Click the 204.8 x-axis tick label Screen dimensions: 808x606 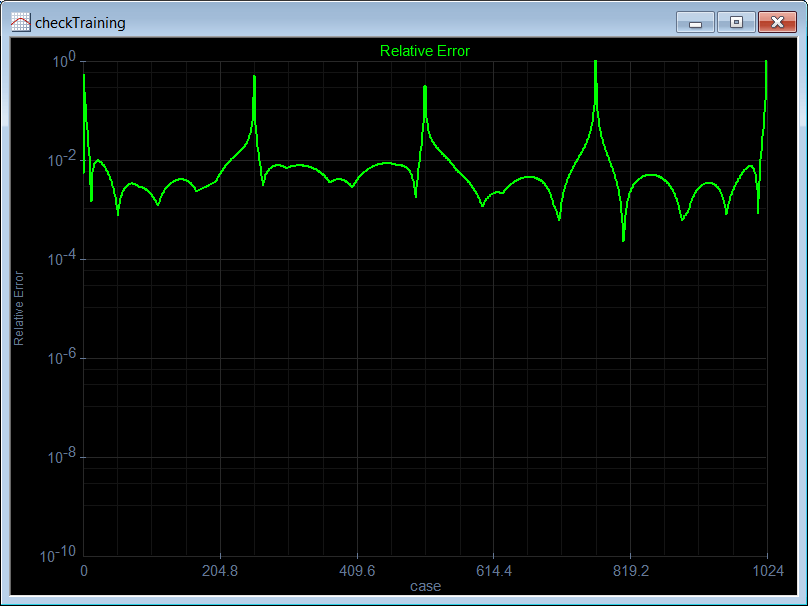pos(220,571)
